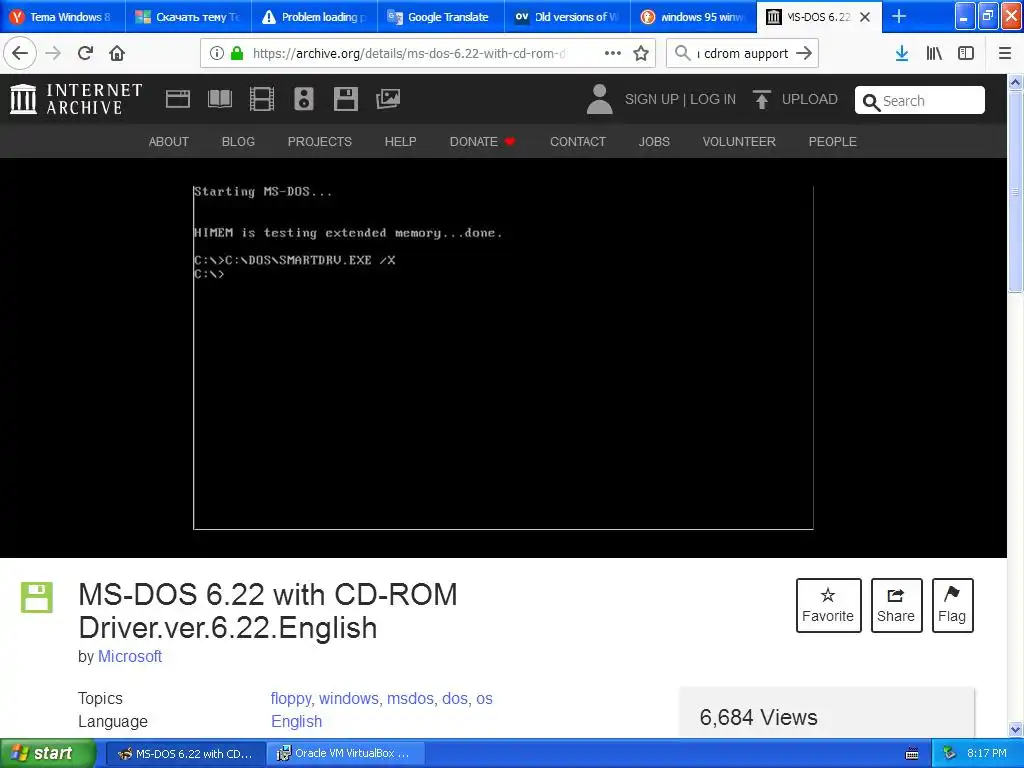Click the page scrollbar up arrow

pos(1015,82)
